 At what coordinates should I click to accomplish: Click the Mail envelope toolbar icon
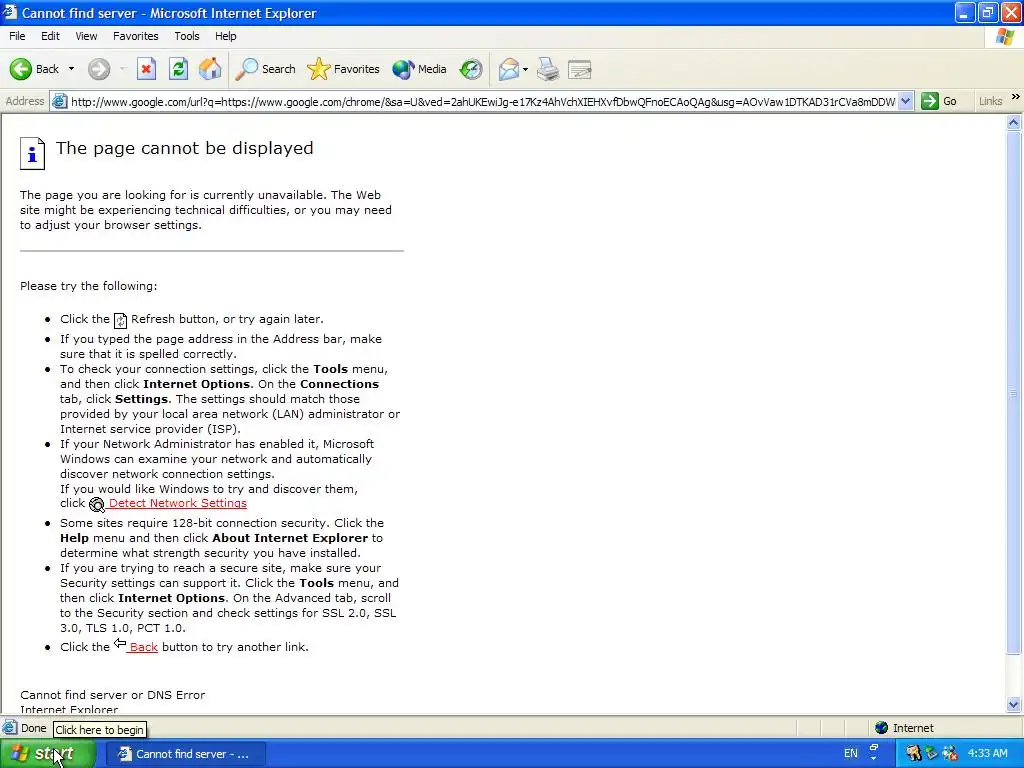click(509, 69)
